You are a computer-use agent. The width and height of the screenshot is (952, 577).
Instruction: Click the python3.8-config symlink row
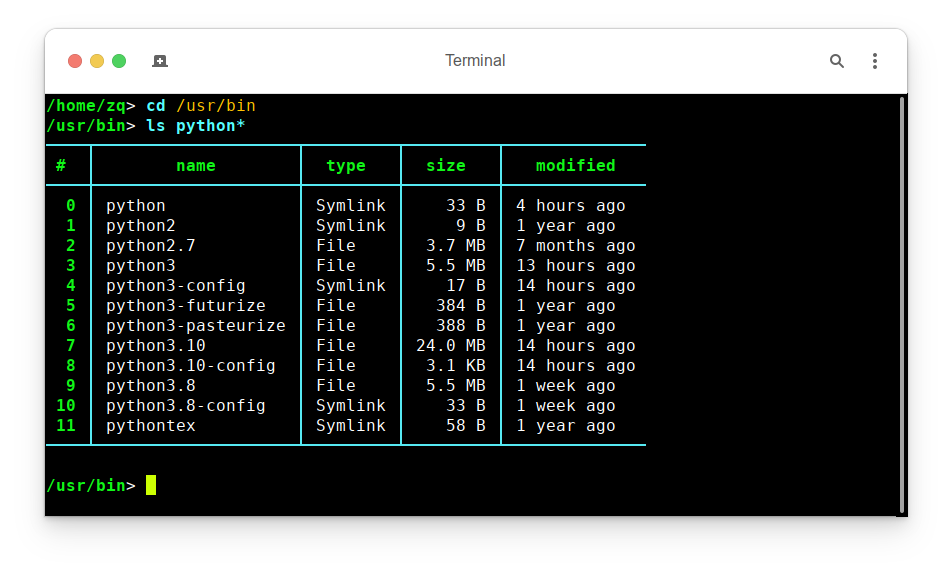170,405
